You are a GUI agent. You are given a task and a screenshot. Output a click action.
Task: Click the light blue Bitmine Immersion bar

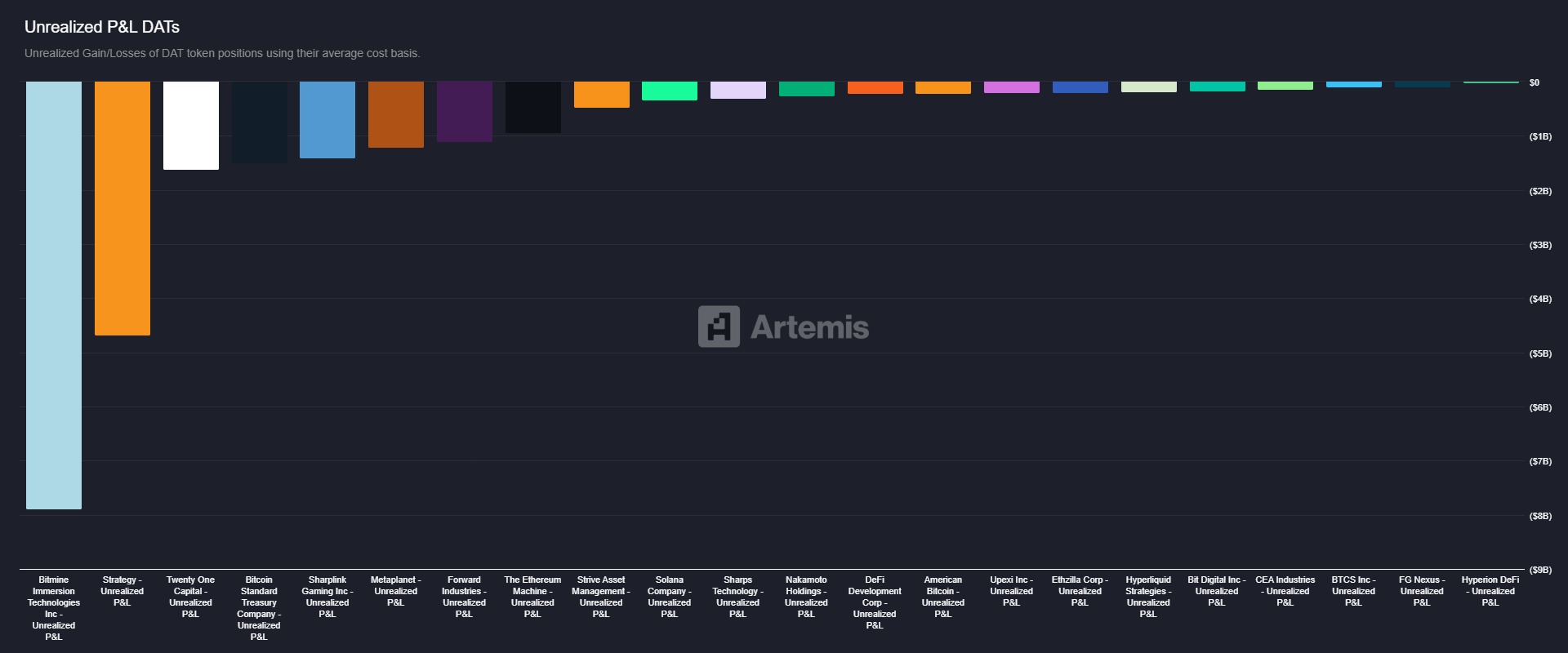point(54,295)
